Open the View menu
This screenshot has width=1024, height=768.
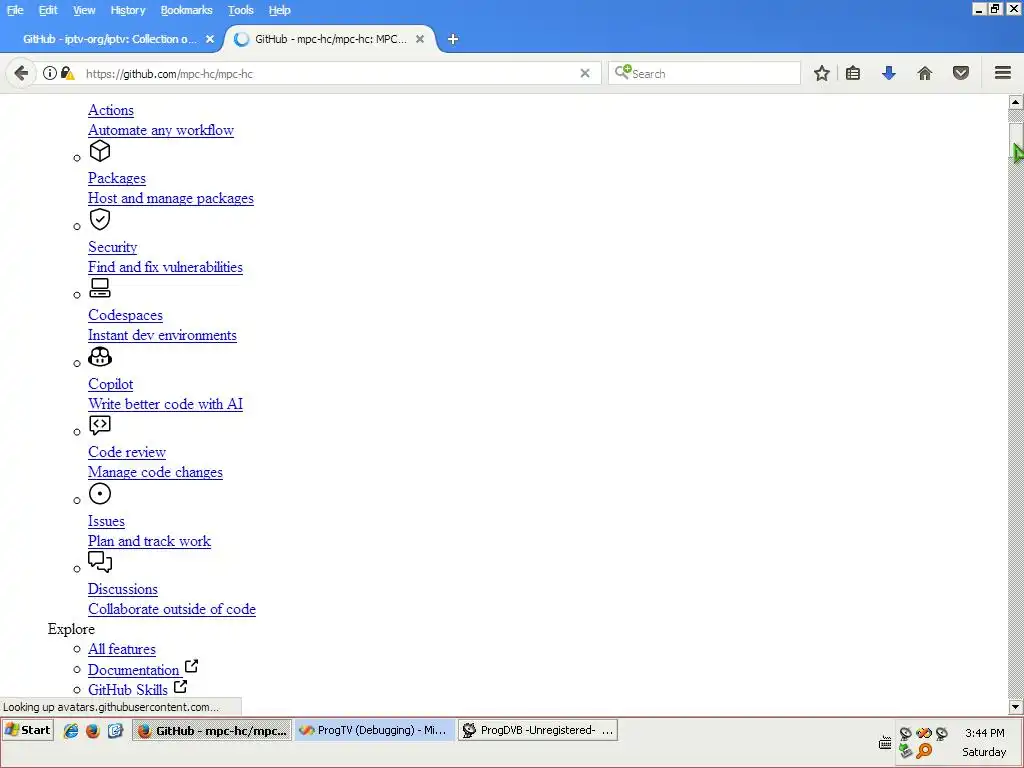pyautogui.click(x=84, y=10)
